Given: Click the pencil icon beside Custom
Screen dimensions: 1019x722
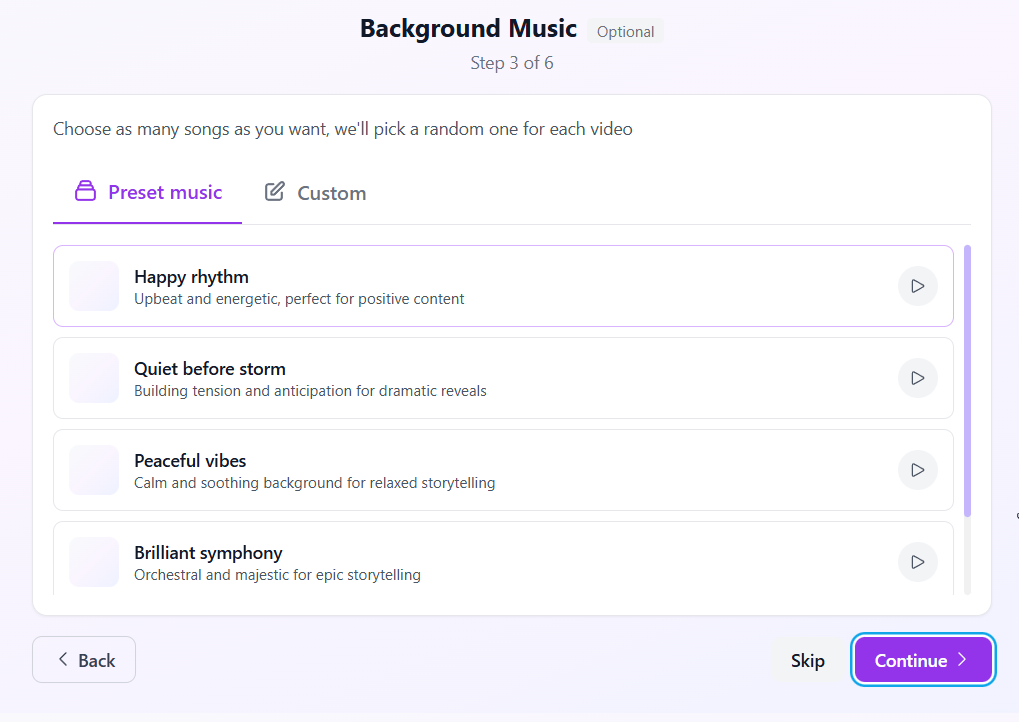Looking at the screenshot, I should tap(275, 191).
